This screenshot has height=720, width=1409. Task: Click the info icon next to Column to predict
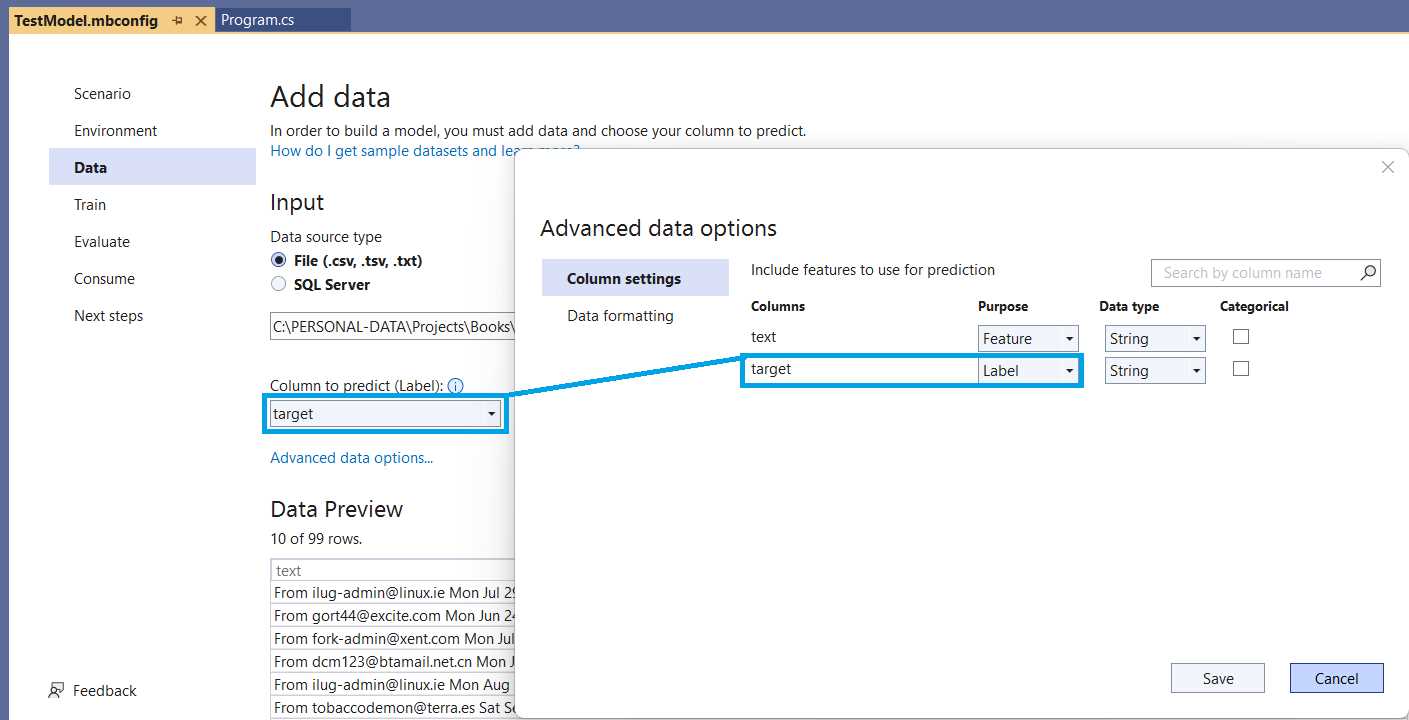pos(457,385)
